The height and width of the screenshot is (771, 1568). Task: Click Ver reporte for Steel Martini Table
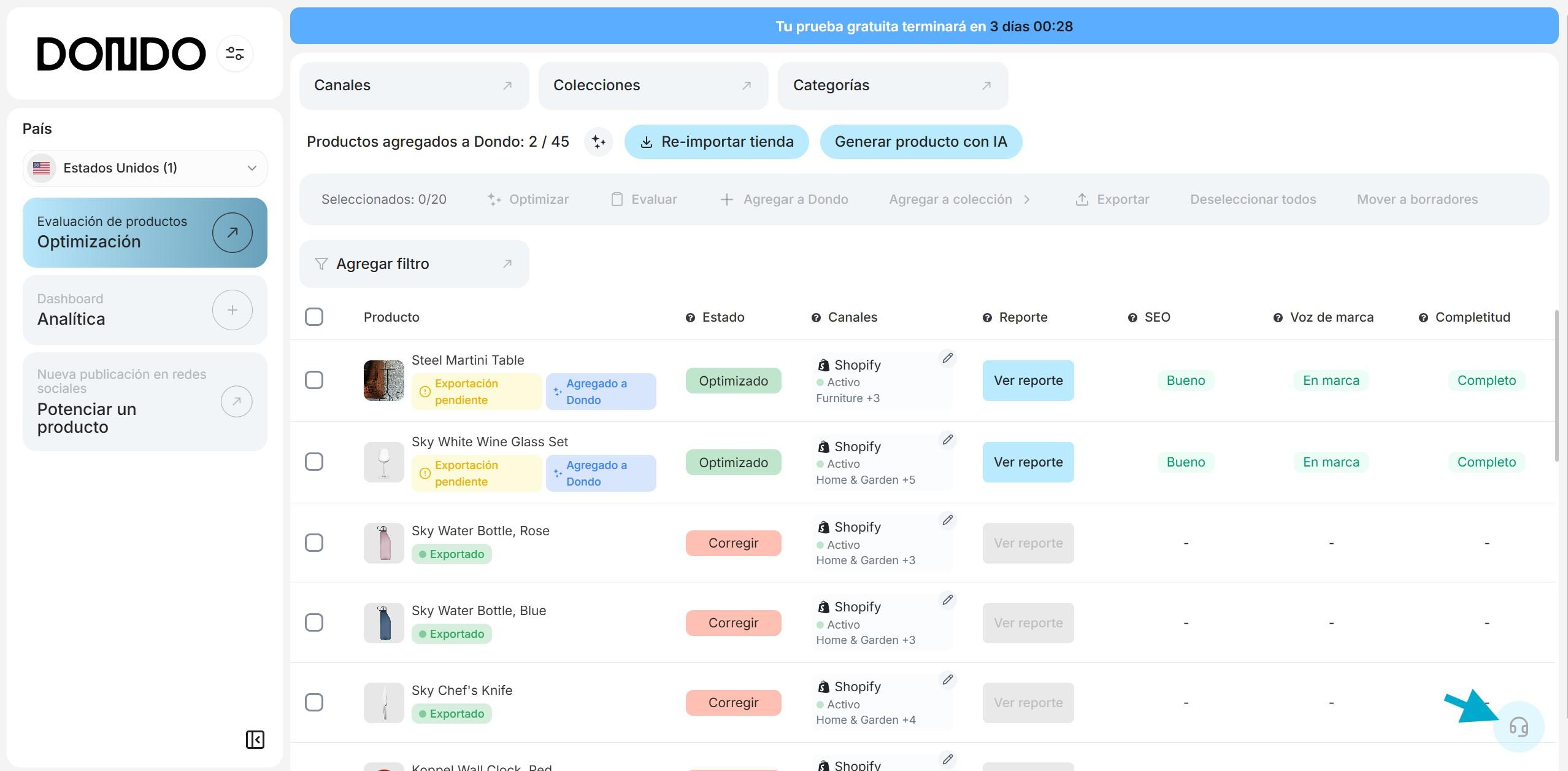1028,381
